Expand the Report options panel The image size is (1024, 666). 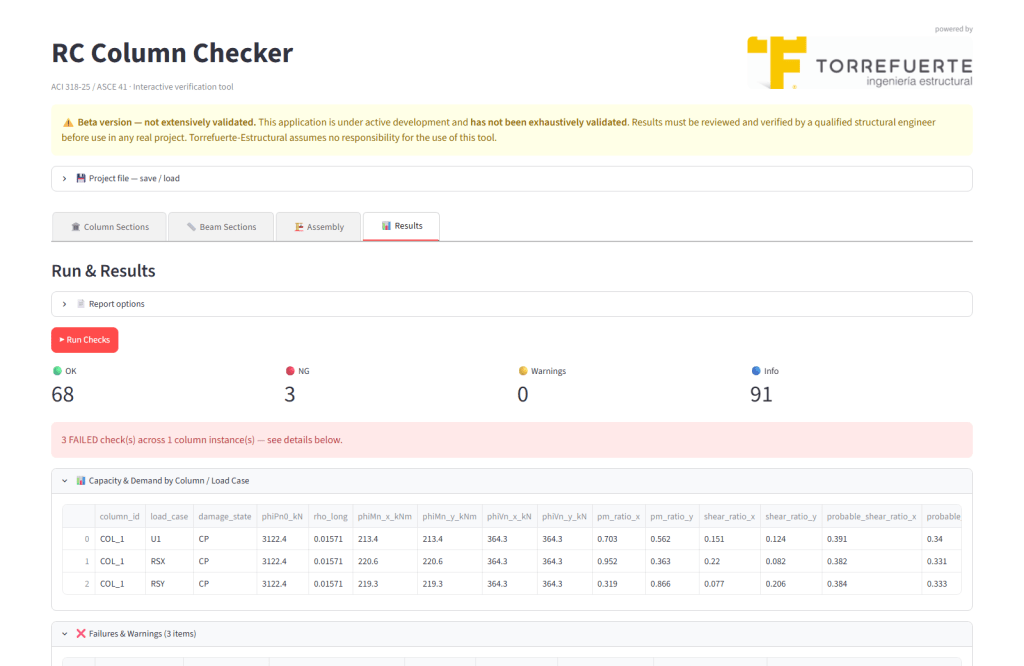(511, 304)
